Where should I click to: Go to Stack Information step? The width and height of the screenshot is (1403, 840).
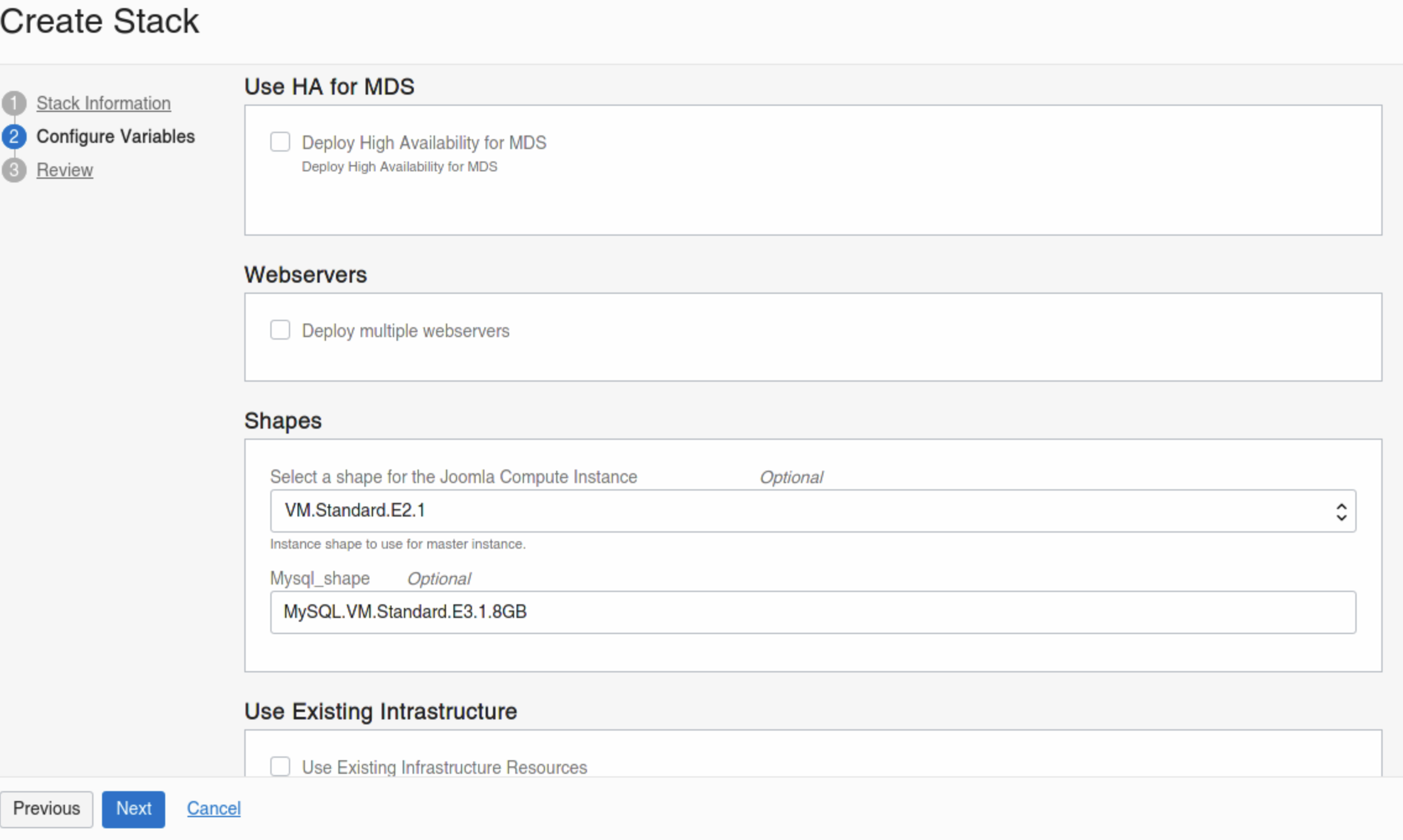point(103,103)
